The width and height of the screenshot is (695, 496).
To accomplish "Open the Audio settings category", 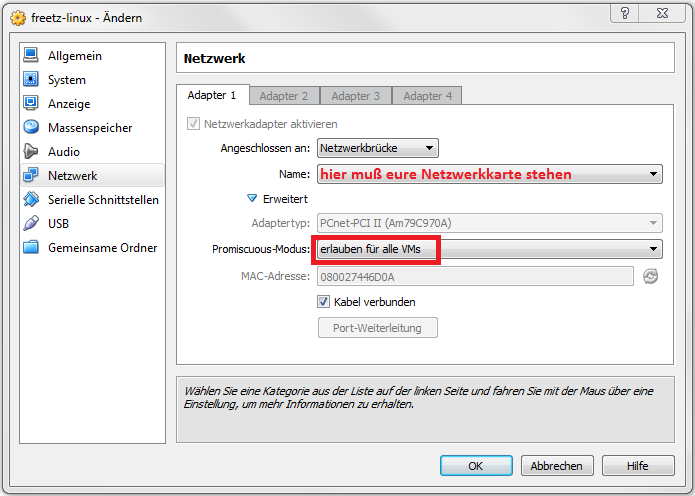I will (x=63, y=152).
